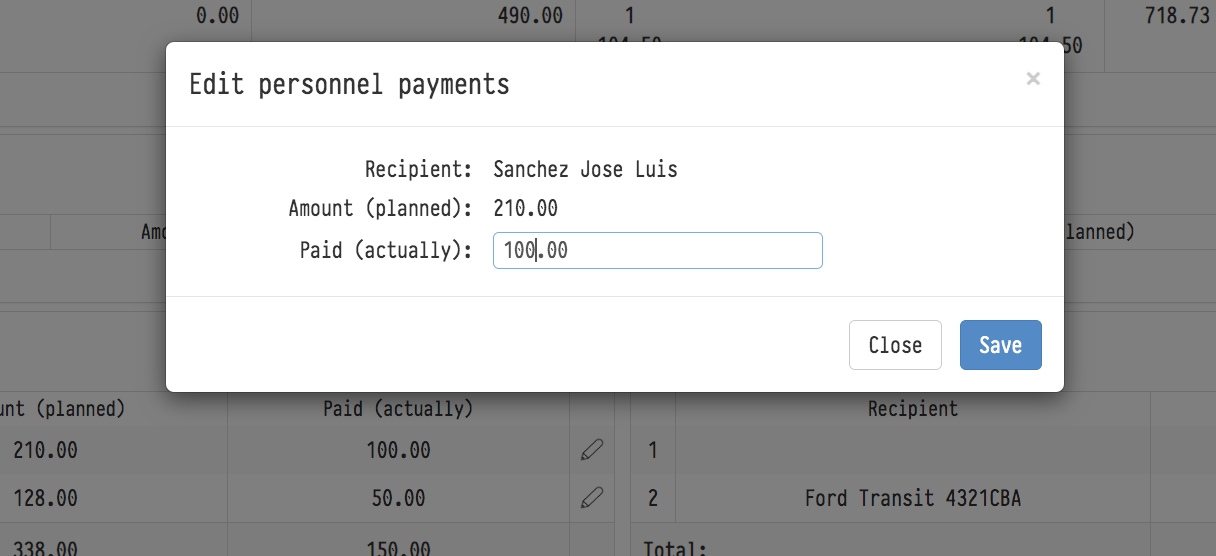This screenshot has width=1216, height=556.
Task: Click the pencil edit icon in the 100.00 row
Action: pyautogui.click(x=592, y=451)
